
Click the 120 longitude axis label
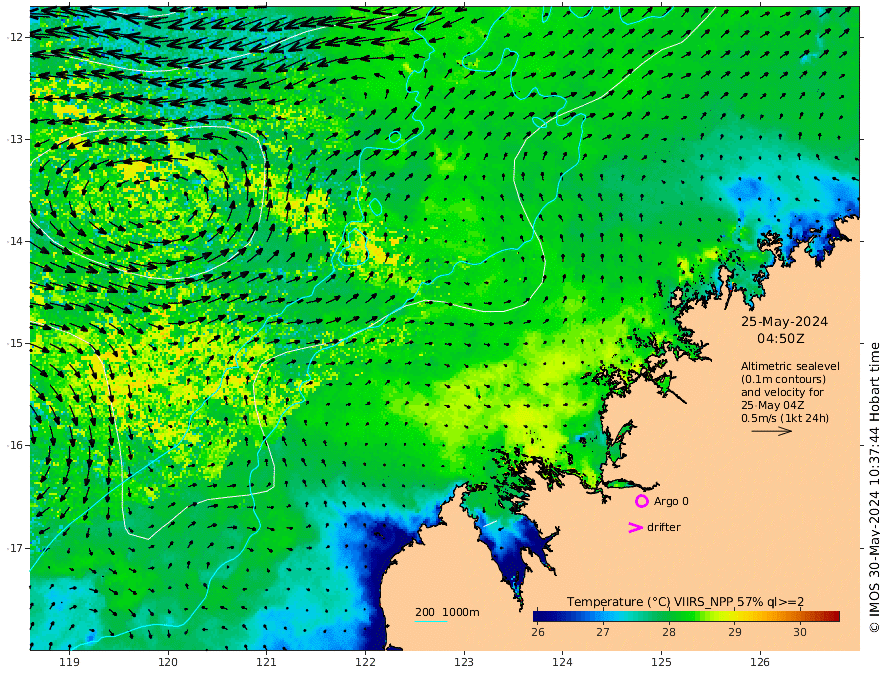tap(168, 662)
